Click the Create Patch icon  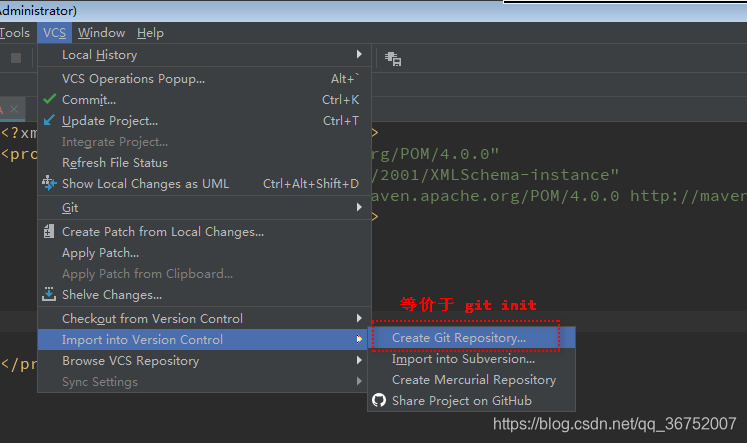pyautogui.click(x=49, y=232)
